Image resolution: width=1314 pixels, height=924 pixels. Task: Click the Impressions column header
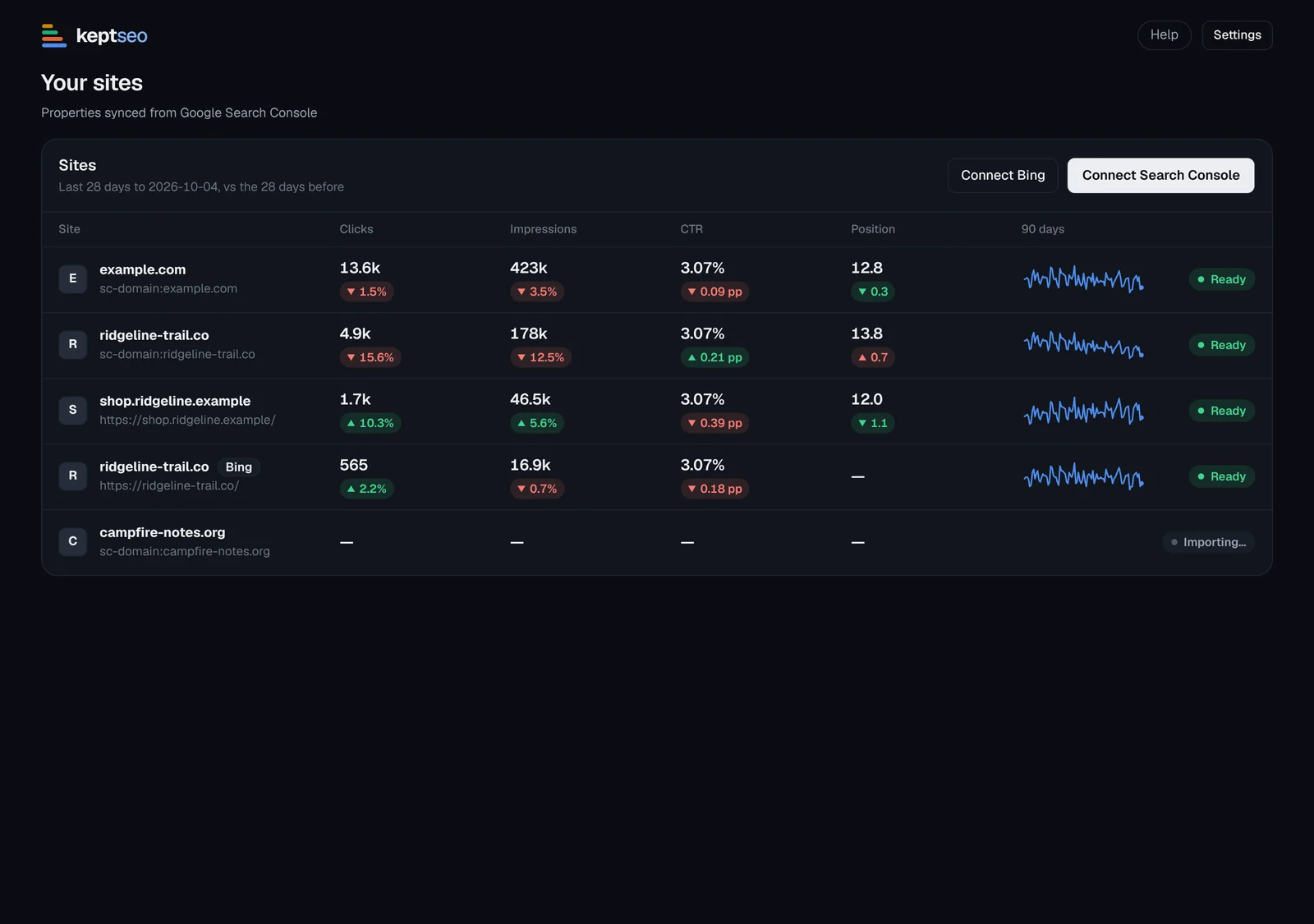tap(543, 229)
